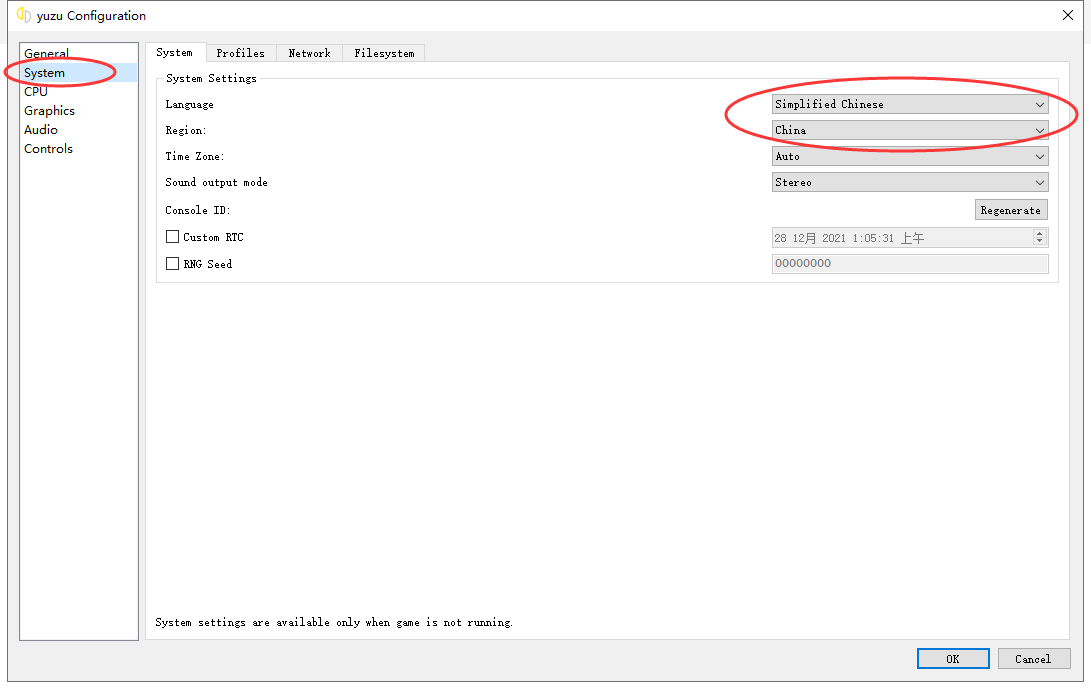Viewport: 1091px width, 689px height.
Task: Click the Cancel button
Action: pos(1033,659)
